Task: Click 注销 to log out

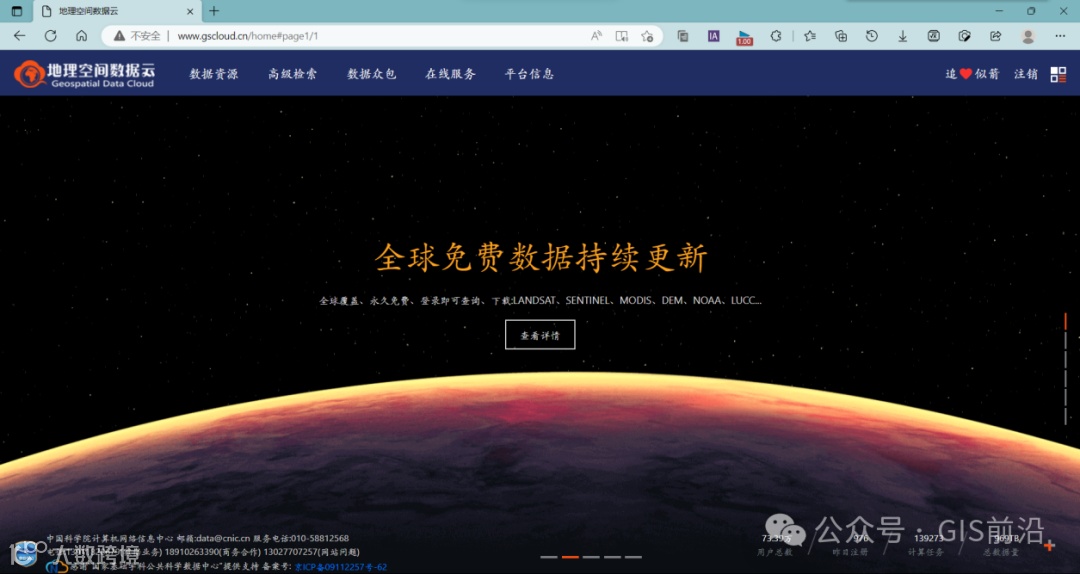Action: point(1026,74)
